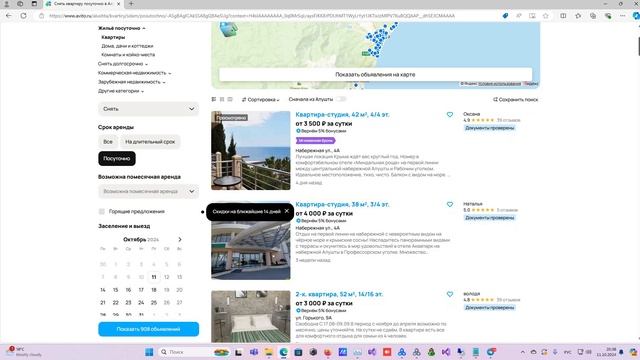Open a new browser tab
The image size is (640, 360).
pos(131,4)
